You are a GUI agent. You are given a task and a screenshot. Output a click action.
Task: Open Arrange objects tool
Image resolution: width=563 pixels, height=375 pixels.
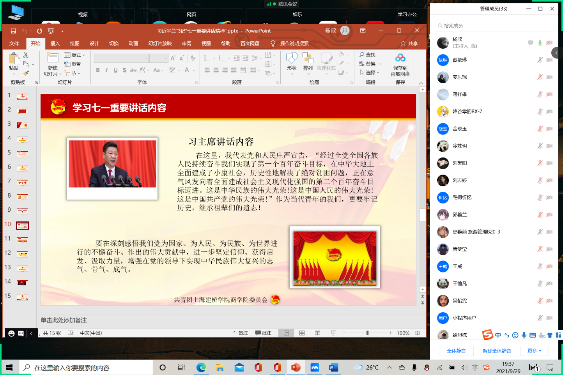point(308,62)
